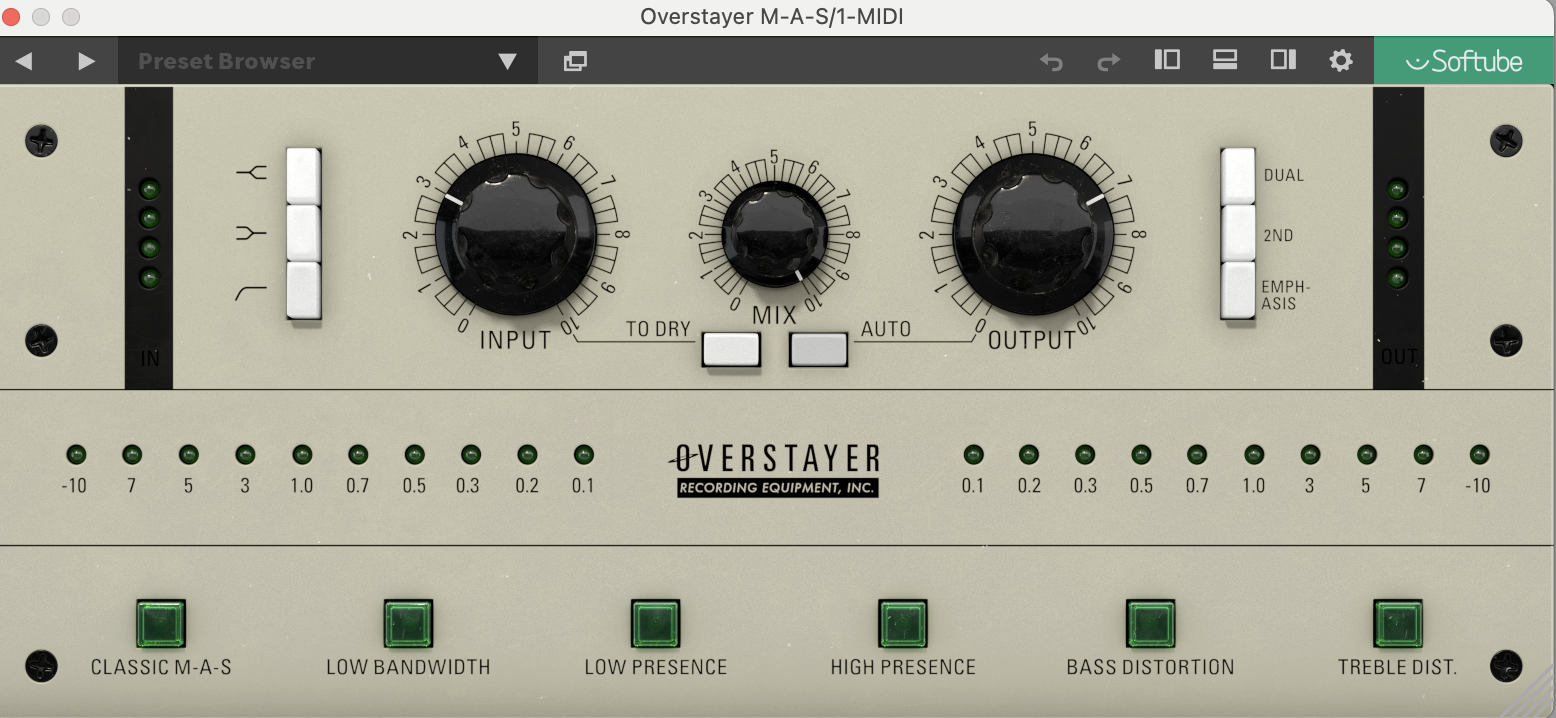Toggle the middle merge-input white switch
1556x718 pixels.
(304, 233)
